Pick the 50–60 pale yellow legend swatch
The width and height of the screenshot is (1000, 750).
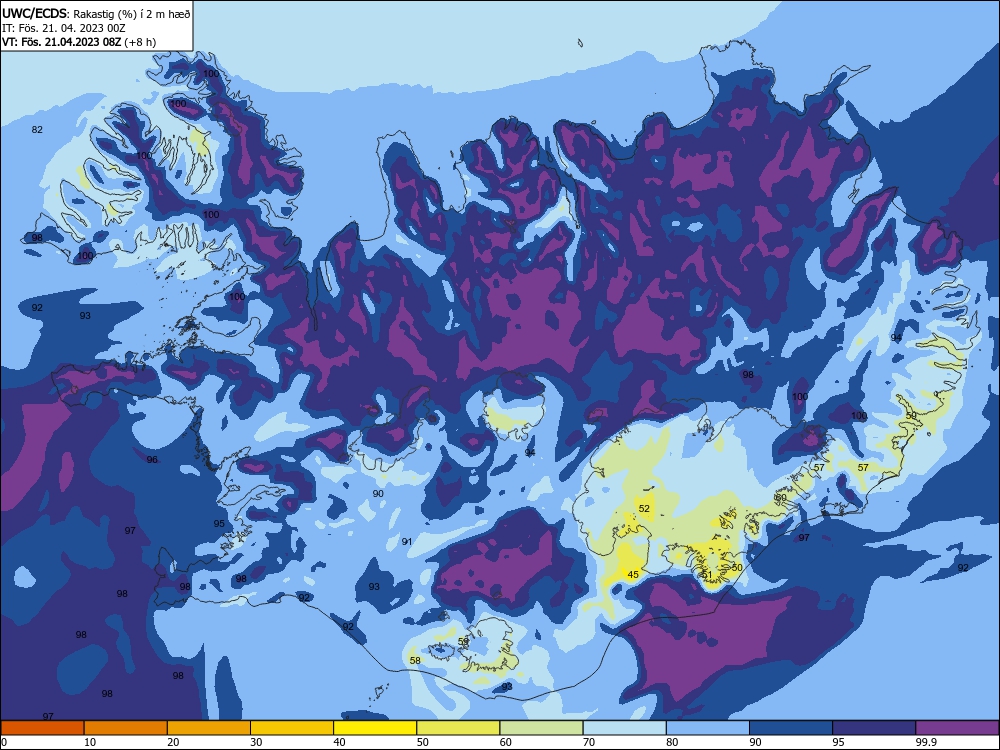[458, 728]
